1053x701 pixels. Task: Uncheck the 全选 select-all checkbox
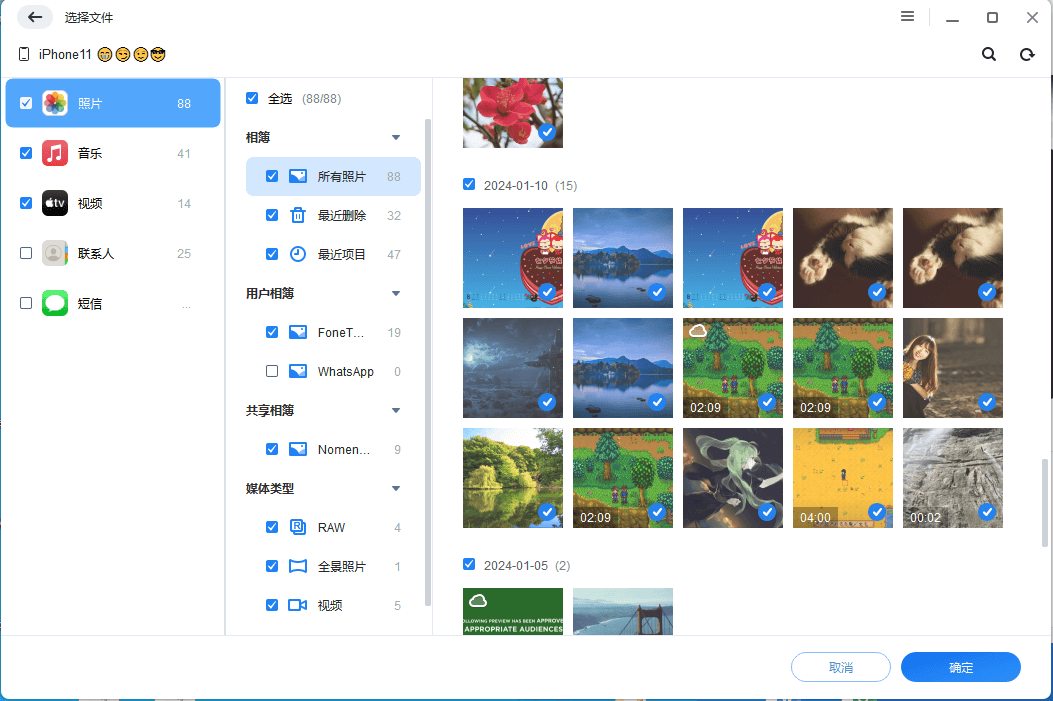(252, 98)
